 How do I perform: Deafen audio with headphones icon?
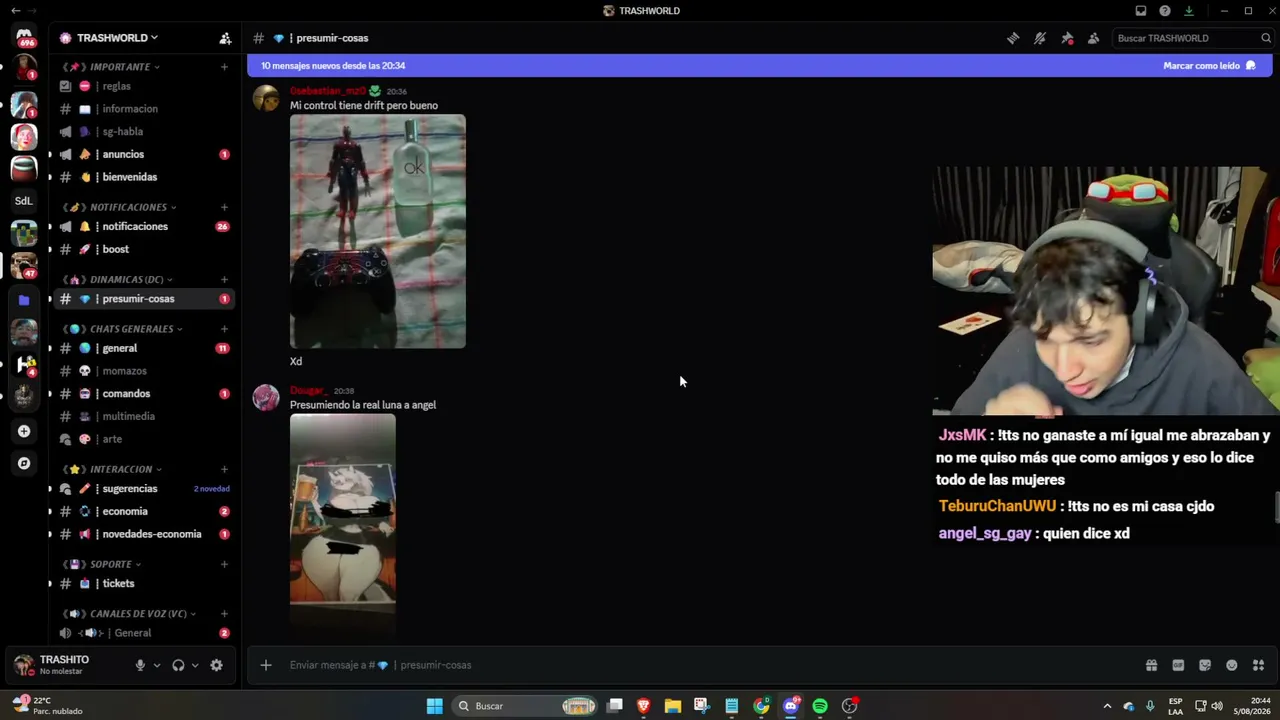tap(178, 665)
